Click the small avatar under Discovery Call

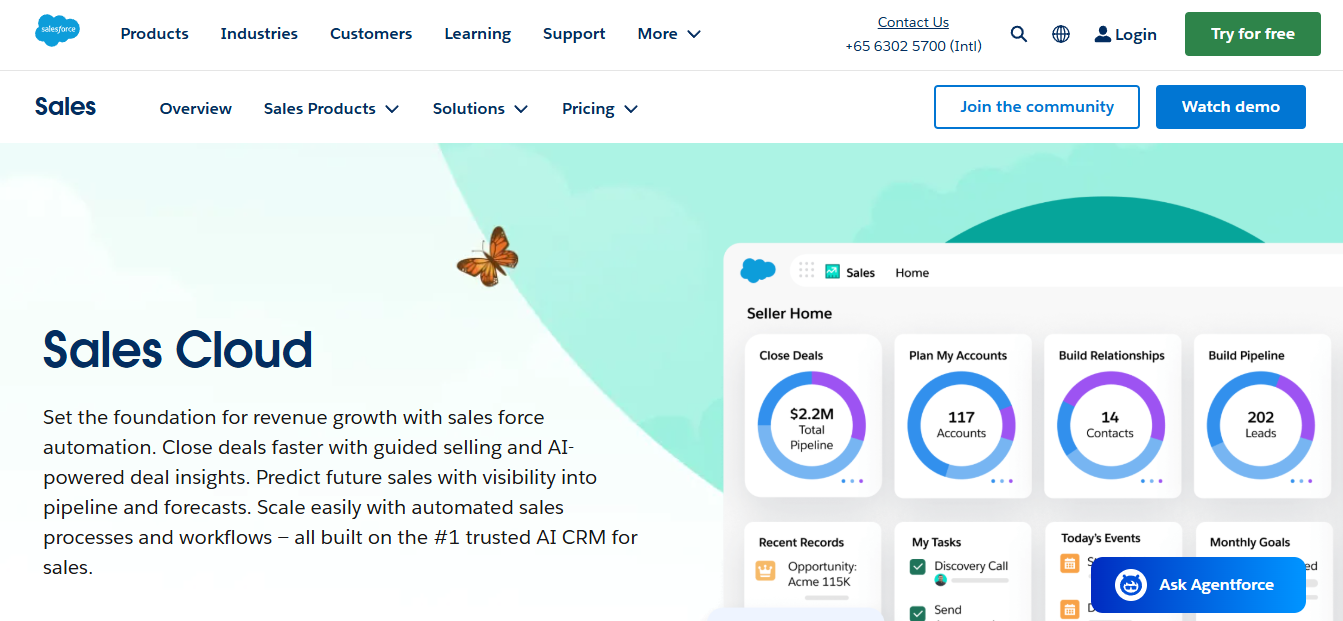click(940, 580)
